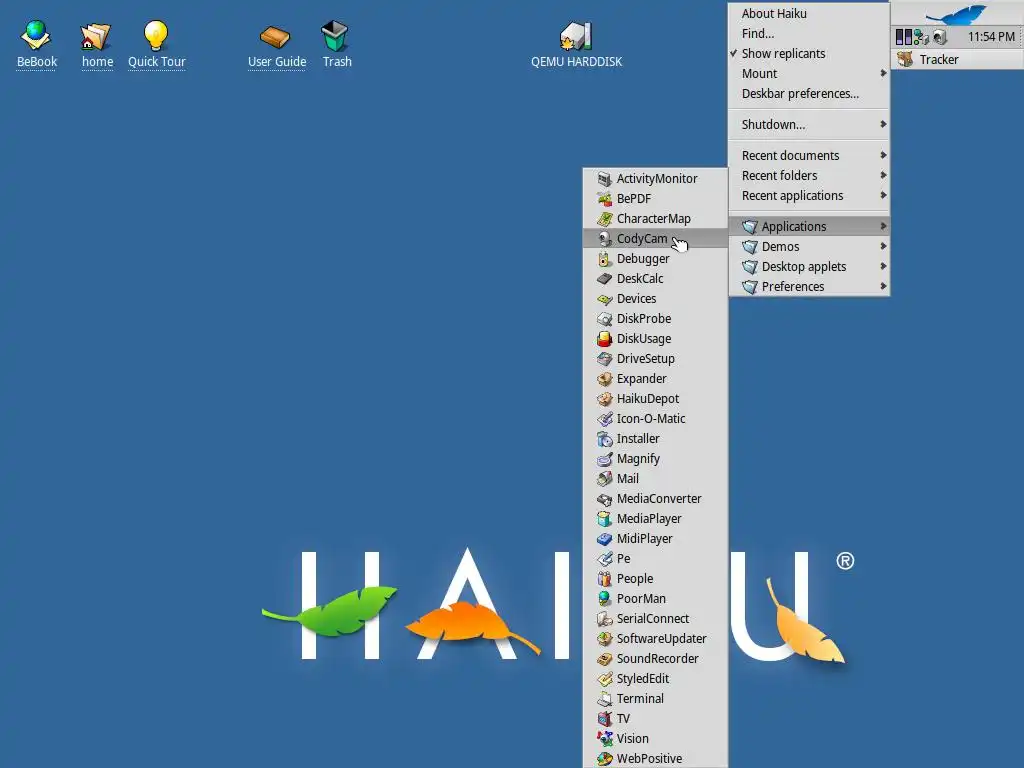This screenshot has height=768, width=1024.
Task: Open Expander application
Action: point(655,378)
